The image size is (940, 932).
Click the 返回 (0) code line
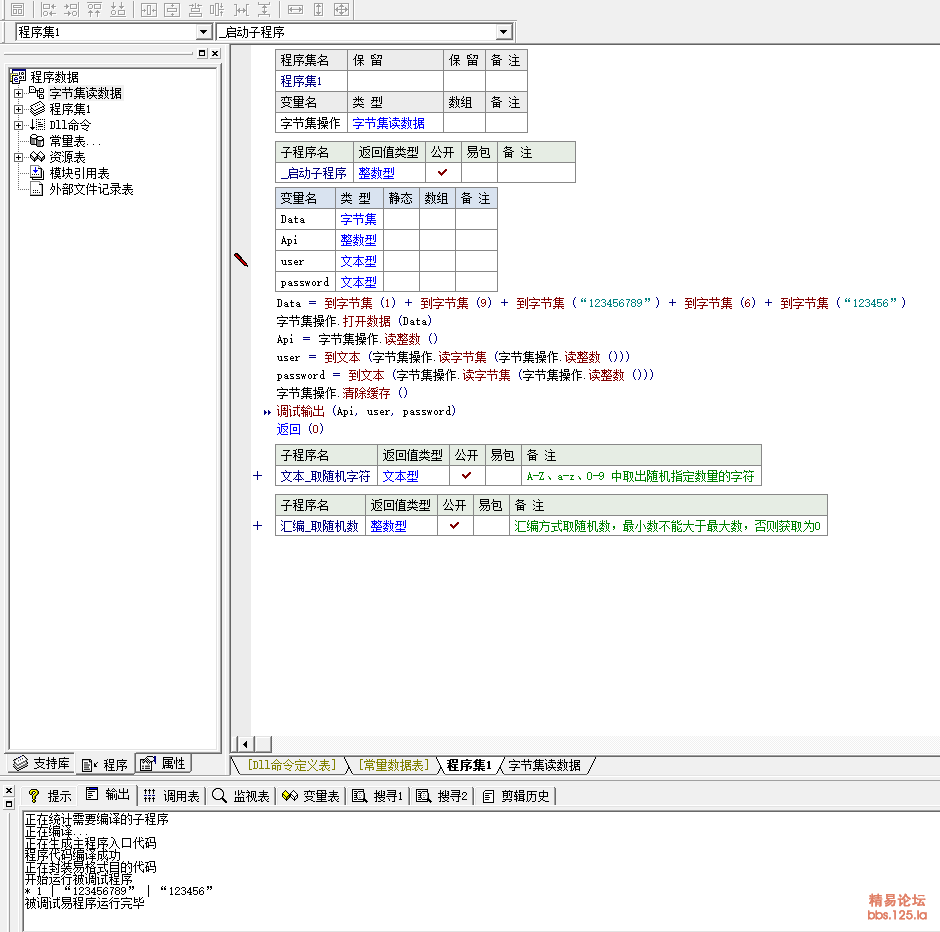[x=300, y=429]
